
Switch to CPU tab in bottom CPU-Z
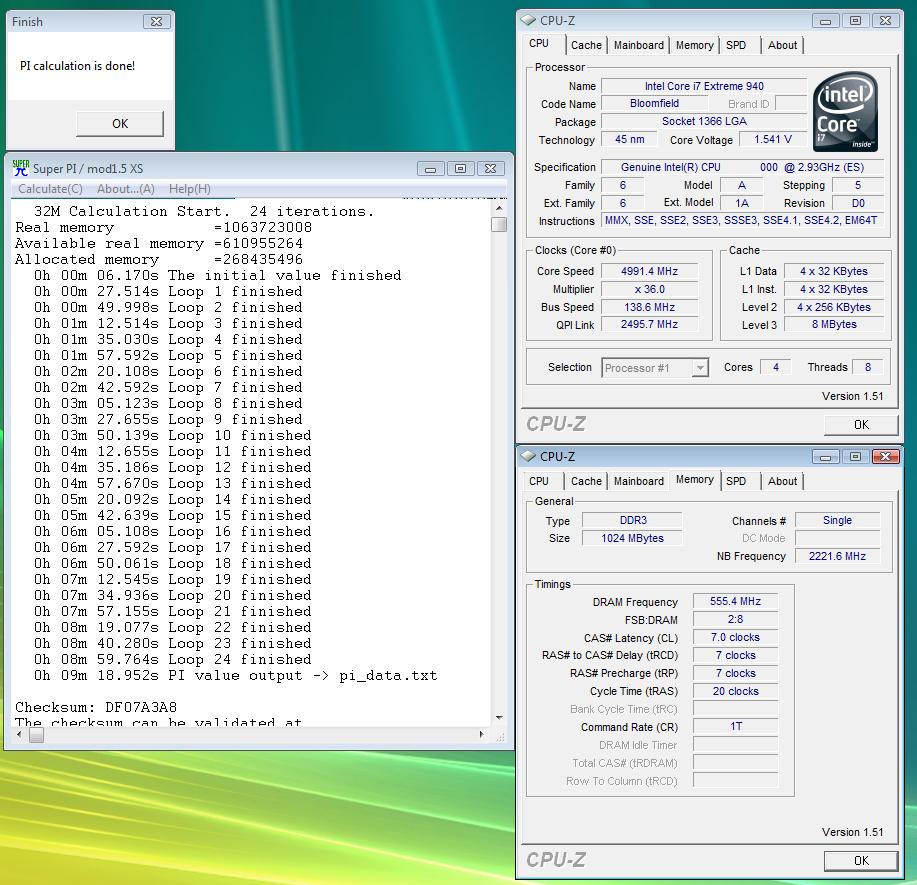539,481
